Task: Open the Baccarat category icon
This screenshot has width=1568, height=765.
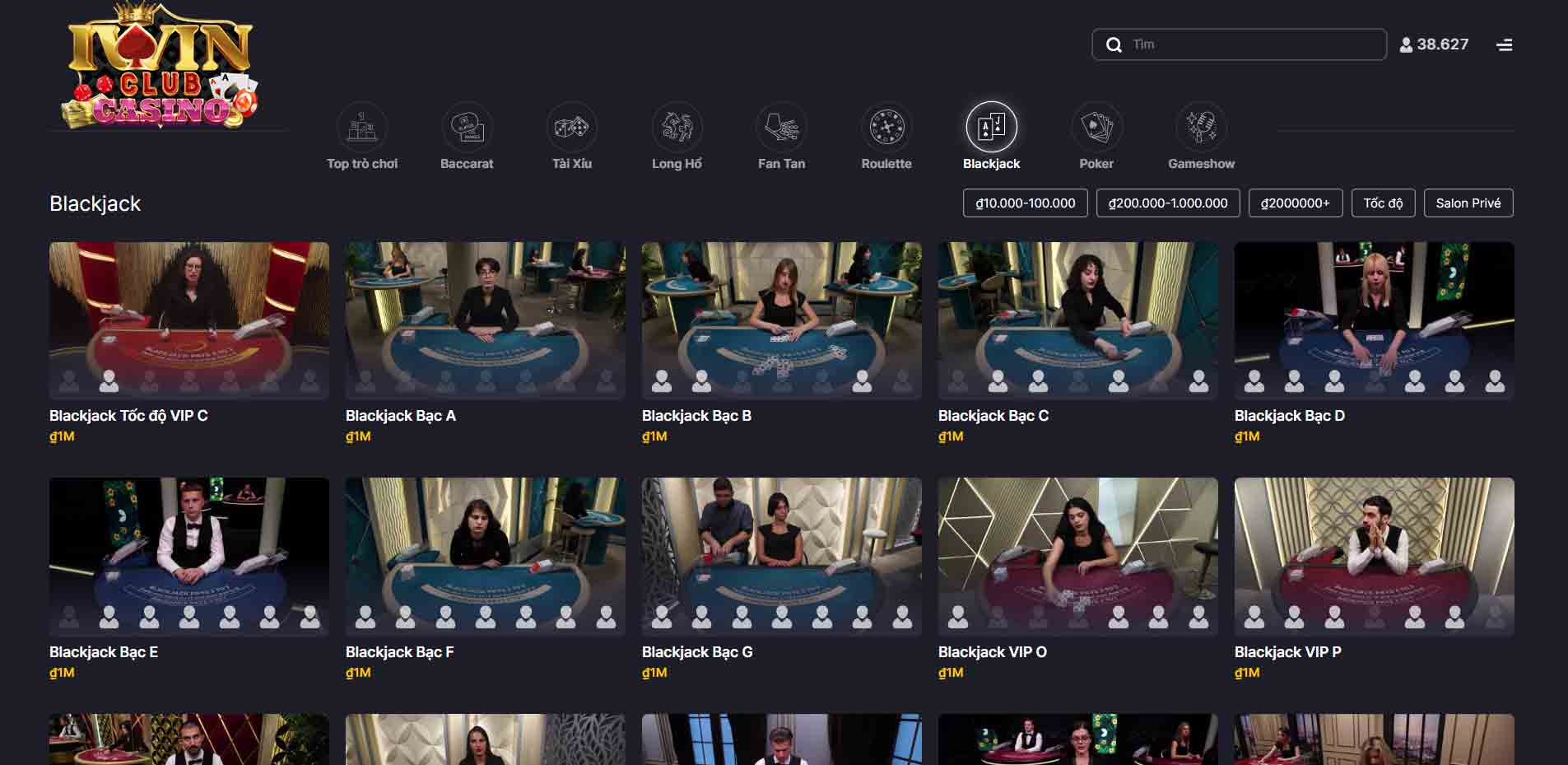Action: (467, 128)
